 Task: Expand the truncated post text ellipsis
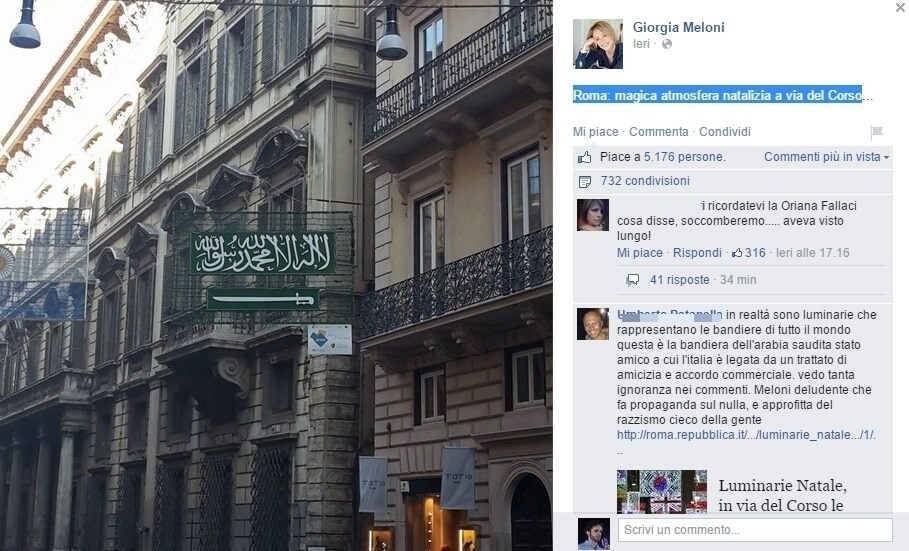pos(868,96)
